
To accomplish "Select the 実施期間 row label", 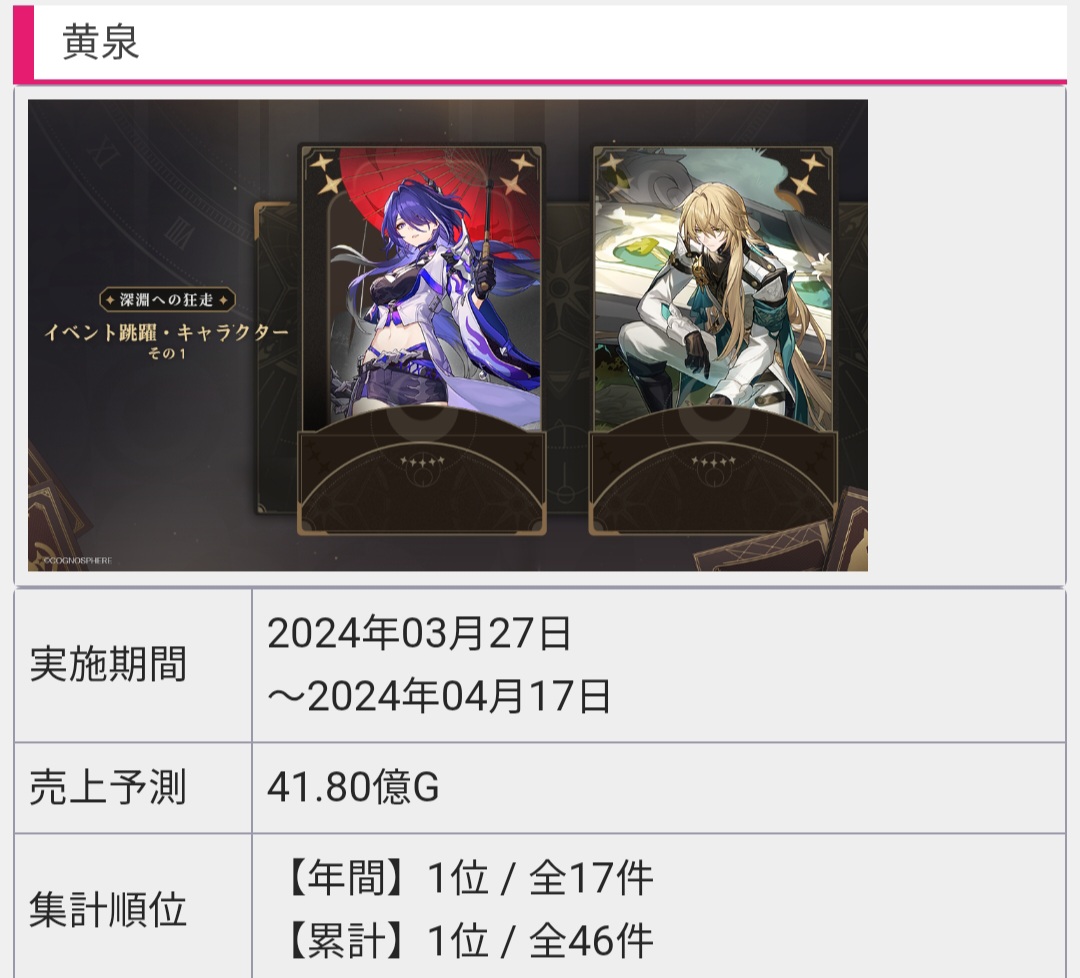I will pyautogui.click(x=108, y=664).
